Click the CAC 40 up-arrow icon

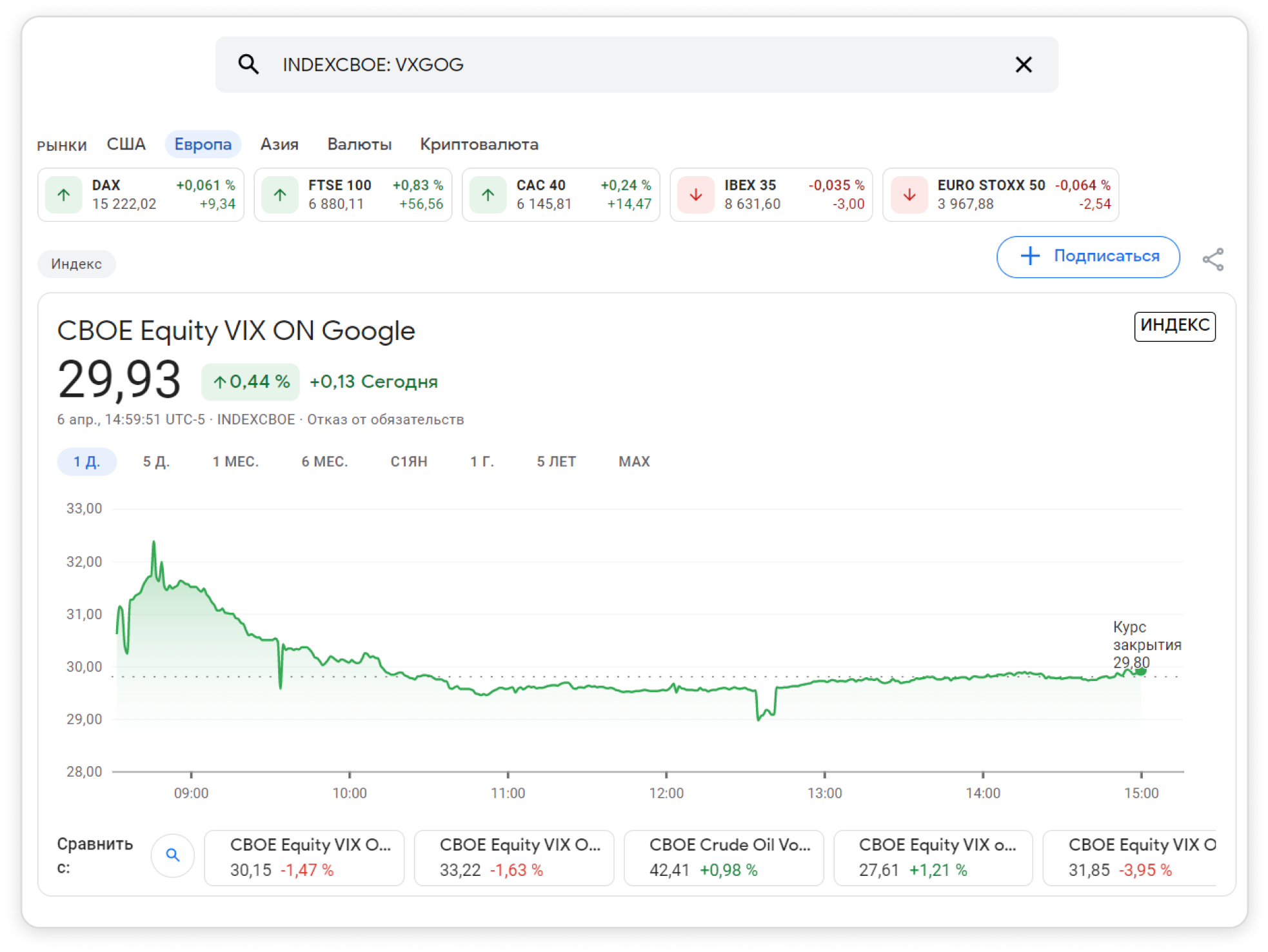click(488, 194)
